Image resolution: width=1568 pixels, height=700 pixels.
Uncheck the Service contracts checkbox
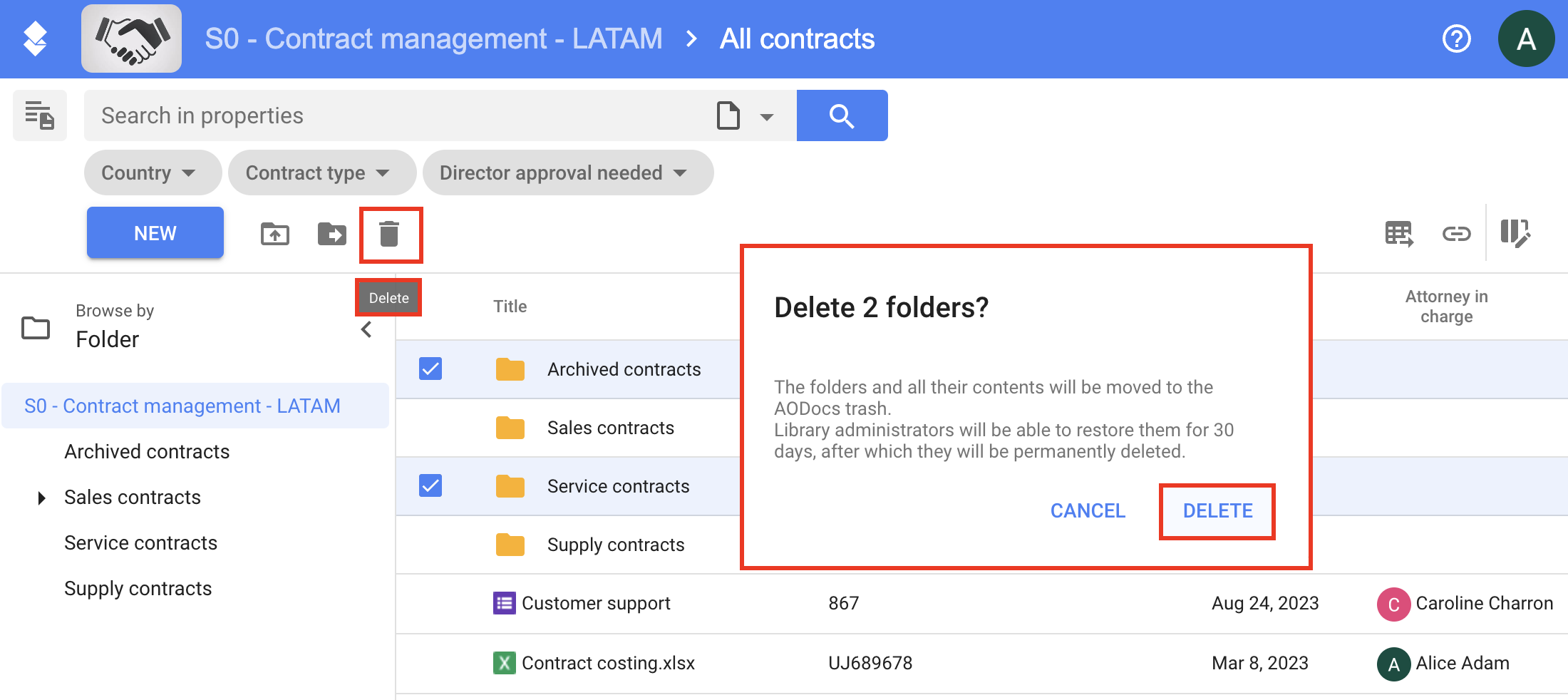tap(430, 485)
